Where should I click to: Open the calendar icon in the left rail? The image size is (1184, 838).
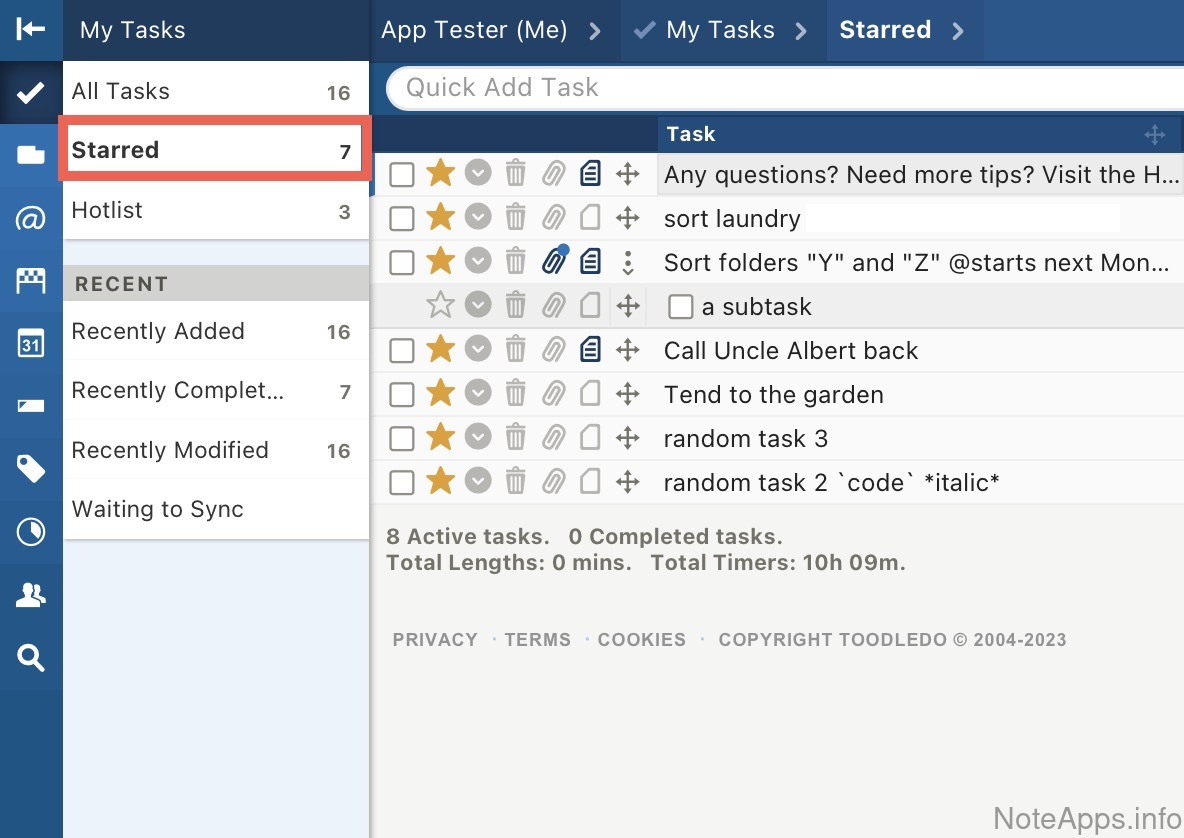click(31, 345)
